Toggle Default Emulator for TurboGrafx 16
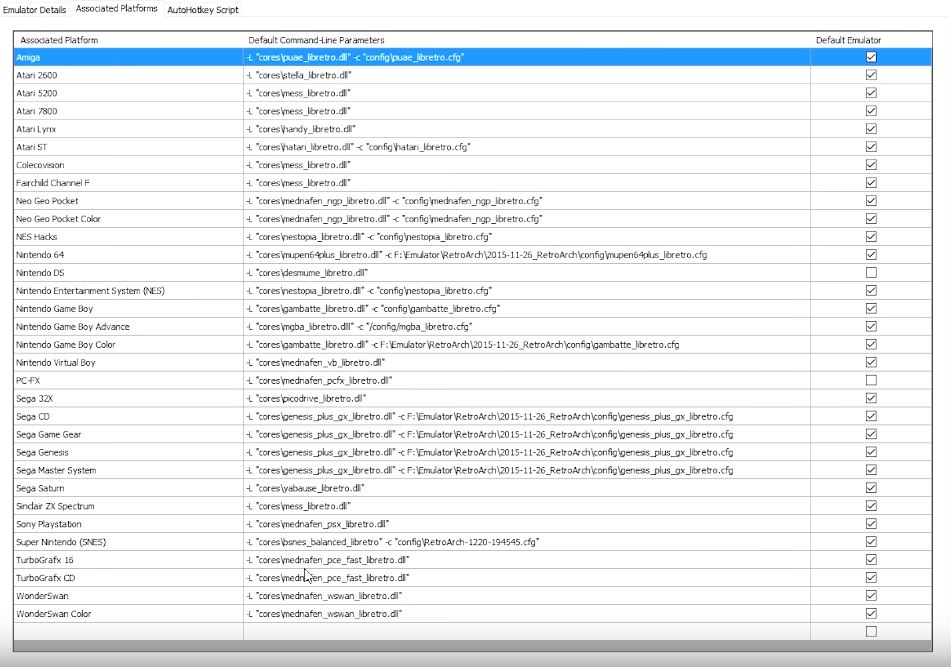The height and width of the screenshot is (667, 951). 871,559
